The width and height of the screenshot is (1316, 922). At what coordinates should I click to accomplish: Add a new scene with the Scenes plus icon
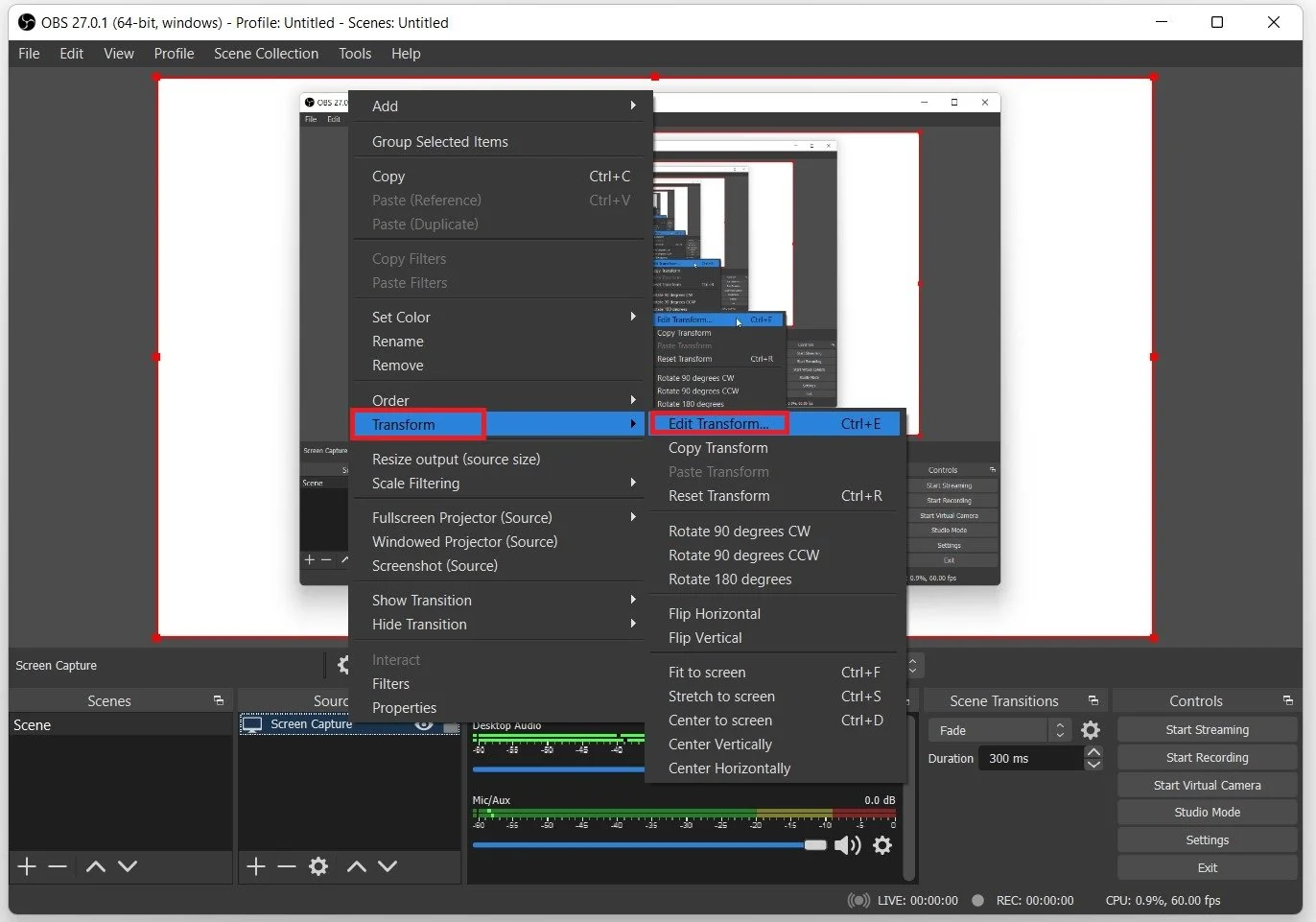click(27, 866)
